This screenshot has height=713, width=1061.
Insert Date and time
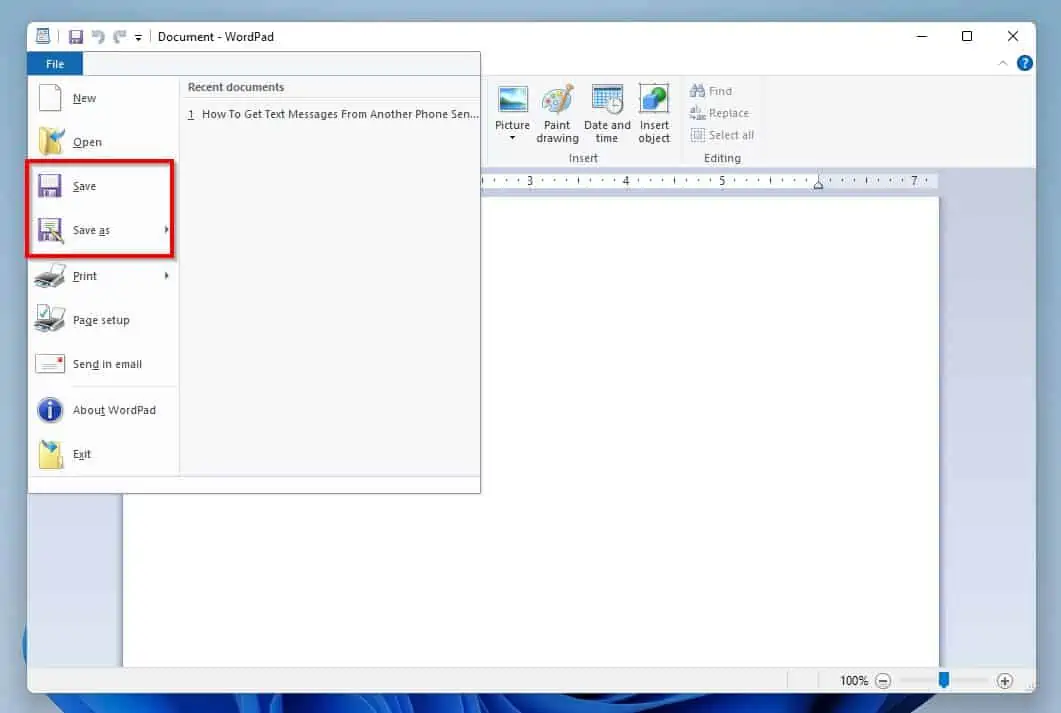tap(607, 114)
